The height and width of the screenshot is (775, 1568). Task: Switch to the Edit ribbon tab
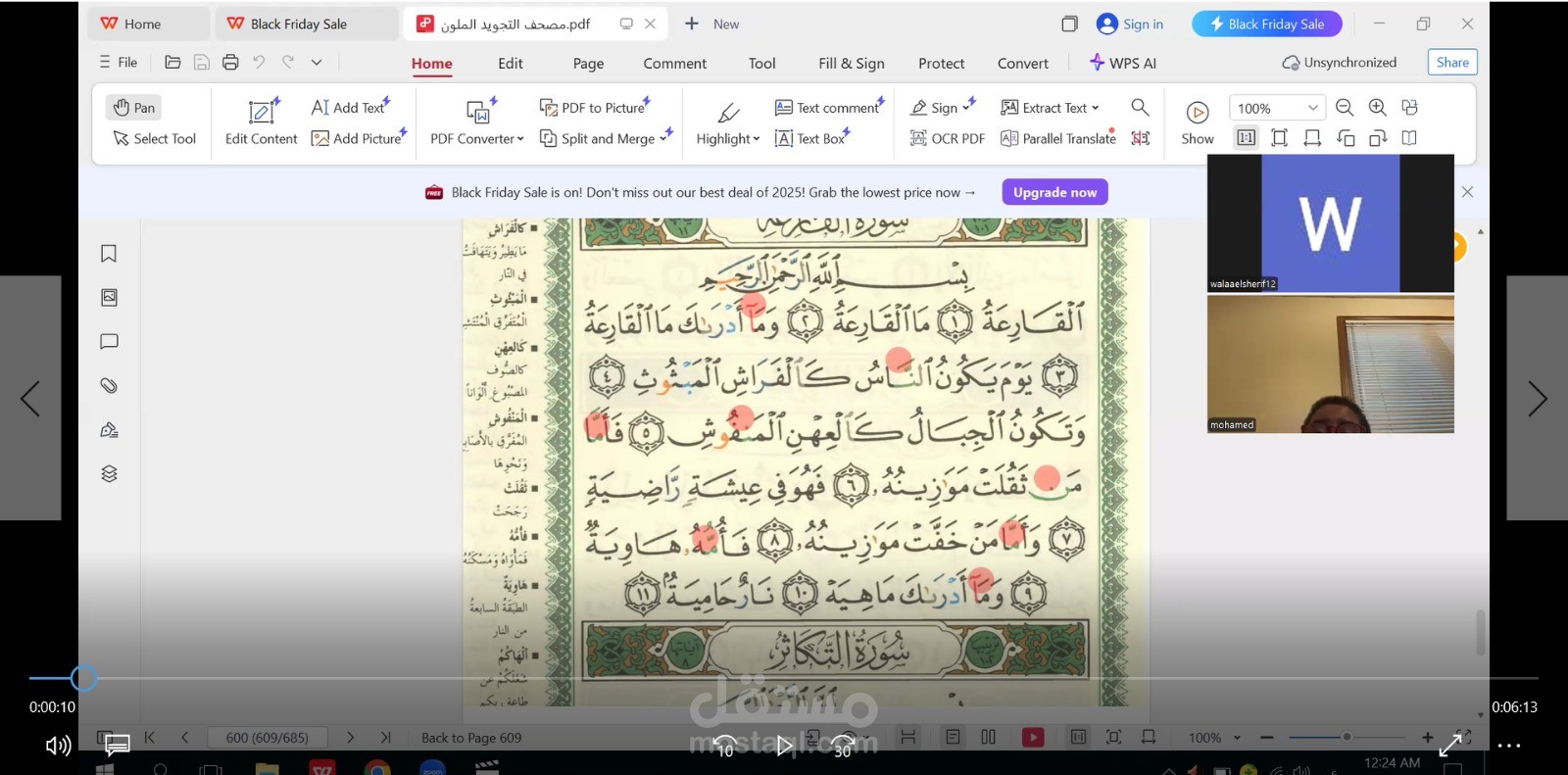511,63
